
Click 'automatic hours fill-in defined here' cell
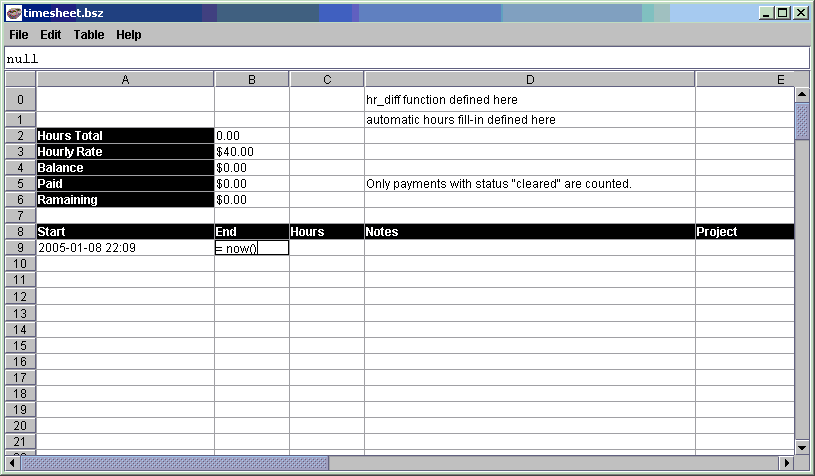point(530,120)
